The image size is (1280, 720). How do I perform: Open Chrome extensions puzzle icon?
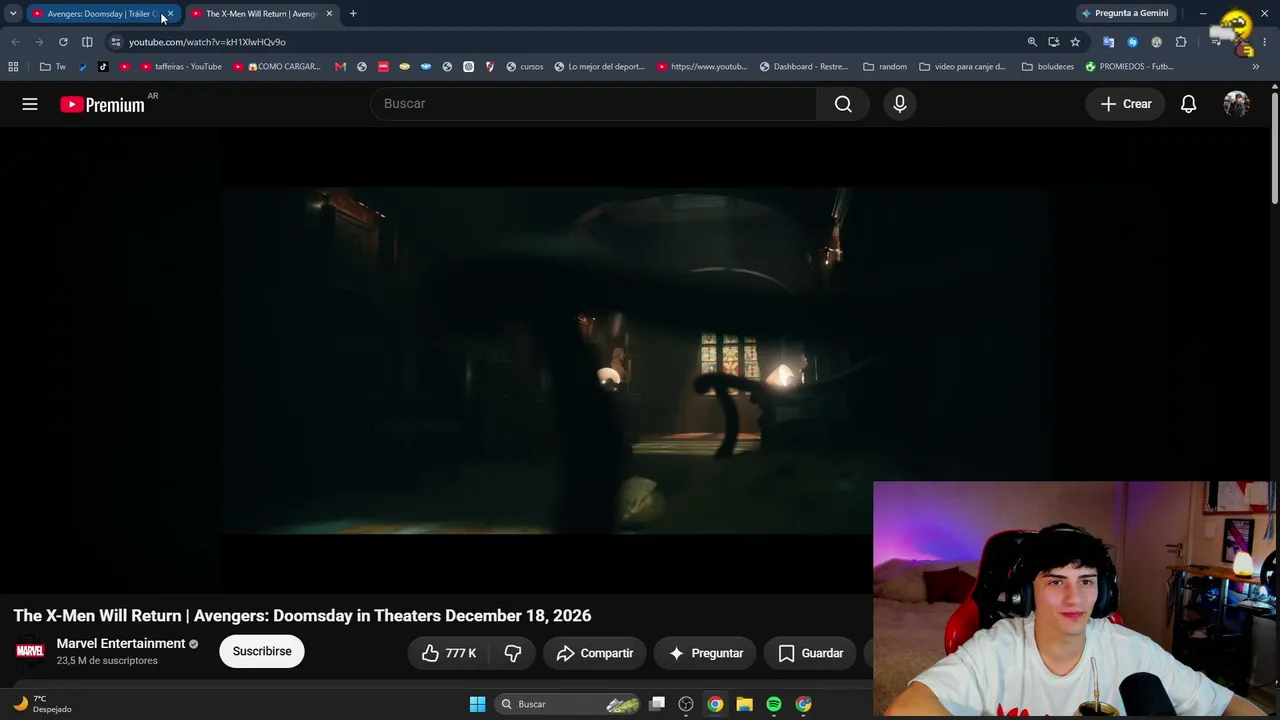point(1181,42)
